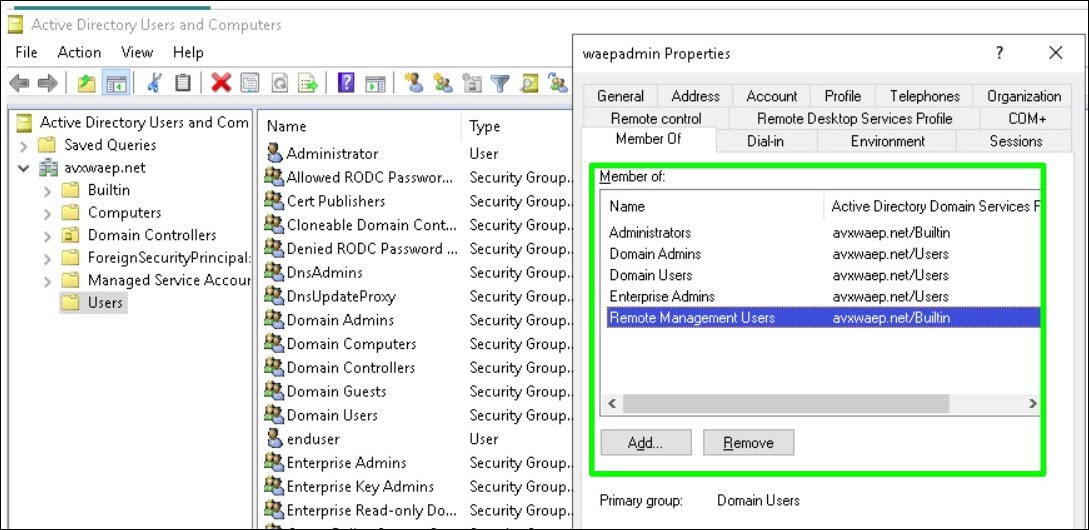The image size is (1089, 530).
Task: Toggle the Show/Hide Console Tree icon
Action: coord(115,84)
